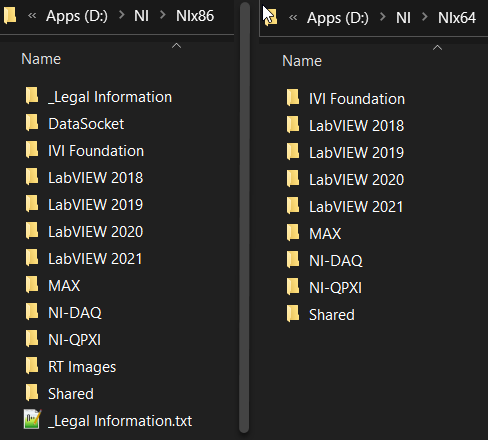Click the NI-DAQ folder icon in NIx64 window
488x440 pixels.
[x=293, y=260]
